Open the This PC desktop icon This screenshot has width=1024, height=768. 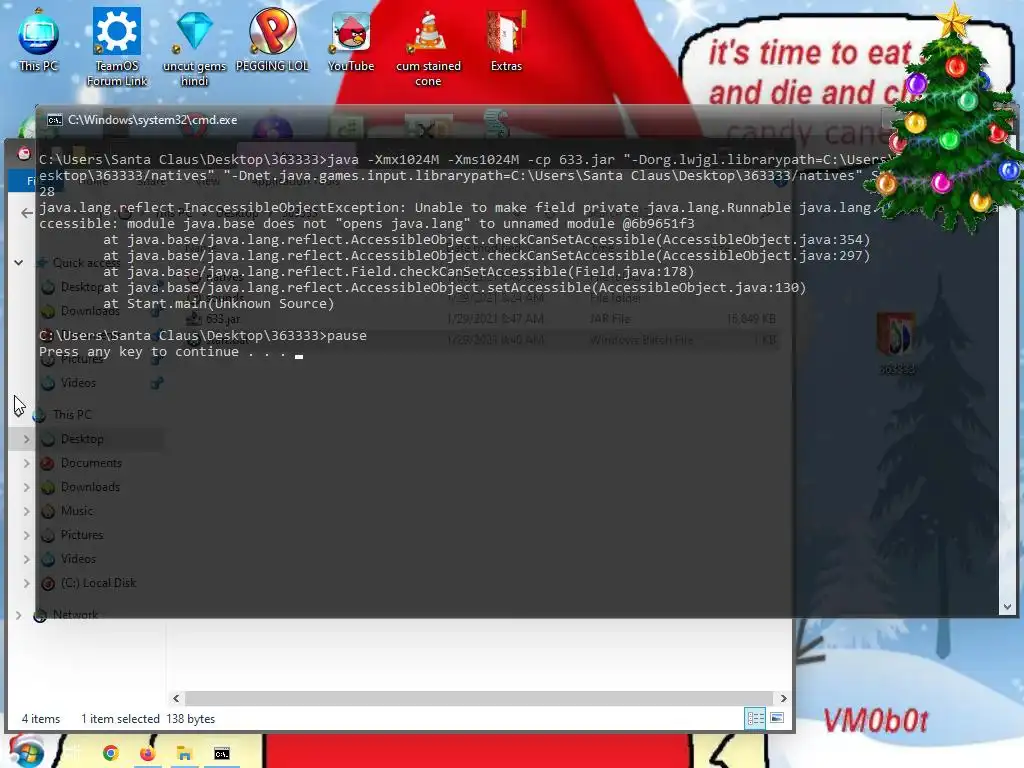coord(38,39)
